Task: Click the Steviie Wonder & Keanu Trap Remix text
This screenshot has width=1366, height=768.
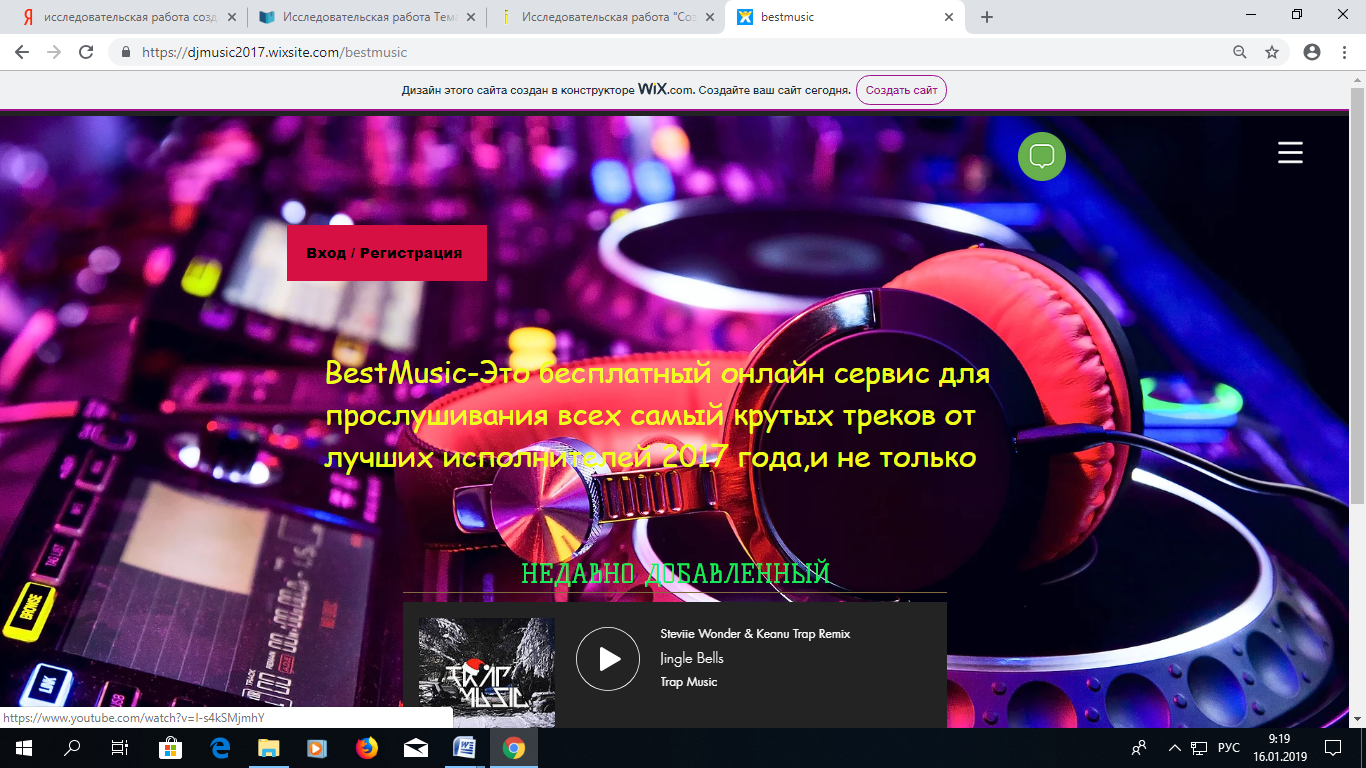Action: [755, 634]
